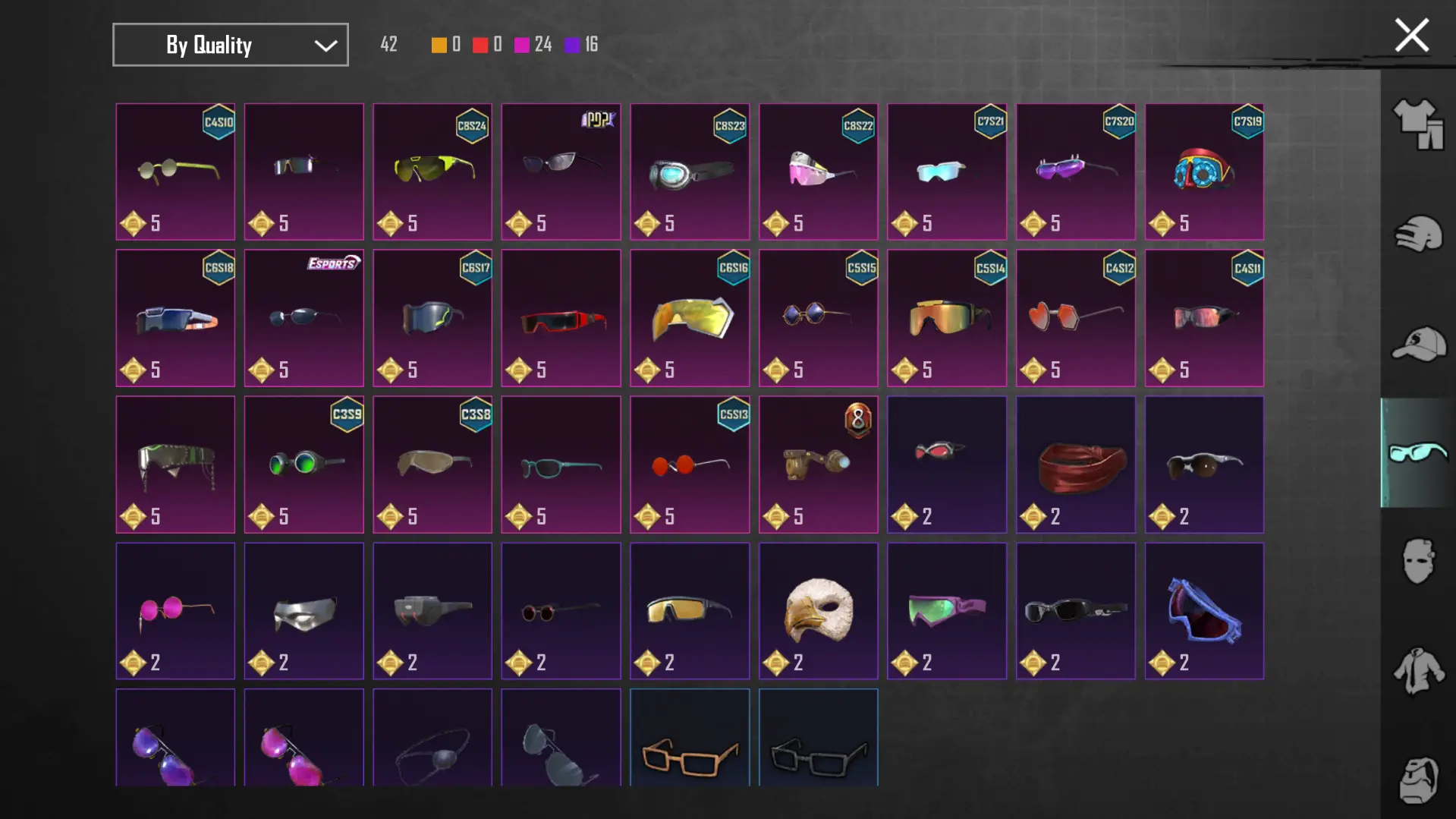The width and height of the screenshot is (1456, 819).
Task: Select the white eagle beak mask
Action: (818, 611)
